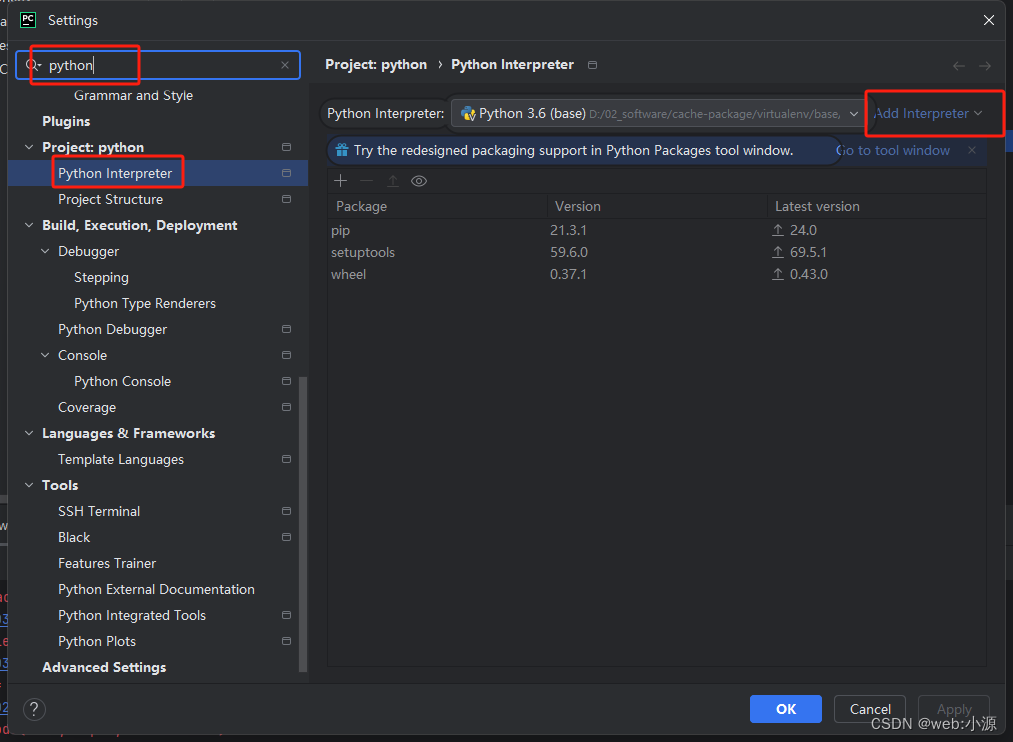This screenshot has width=1013, height=742.
Task: Open Python Console settings
Action: point(122,382)
